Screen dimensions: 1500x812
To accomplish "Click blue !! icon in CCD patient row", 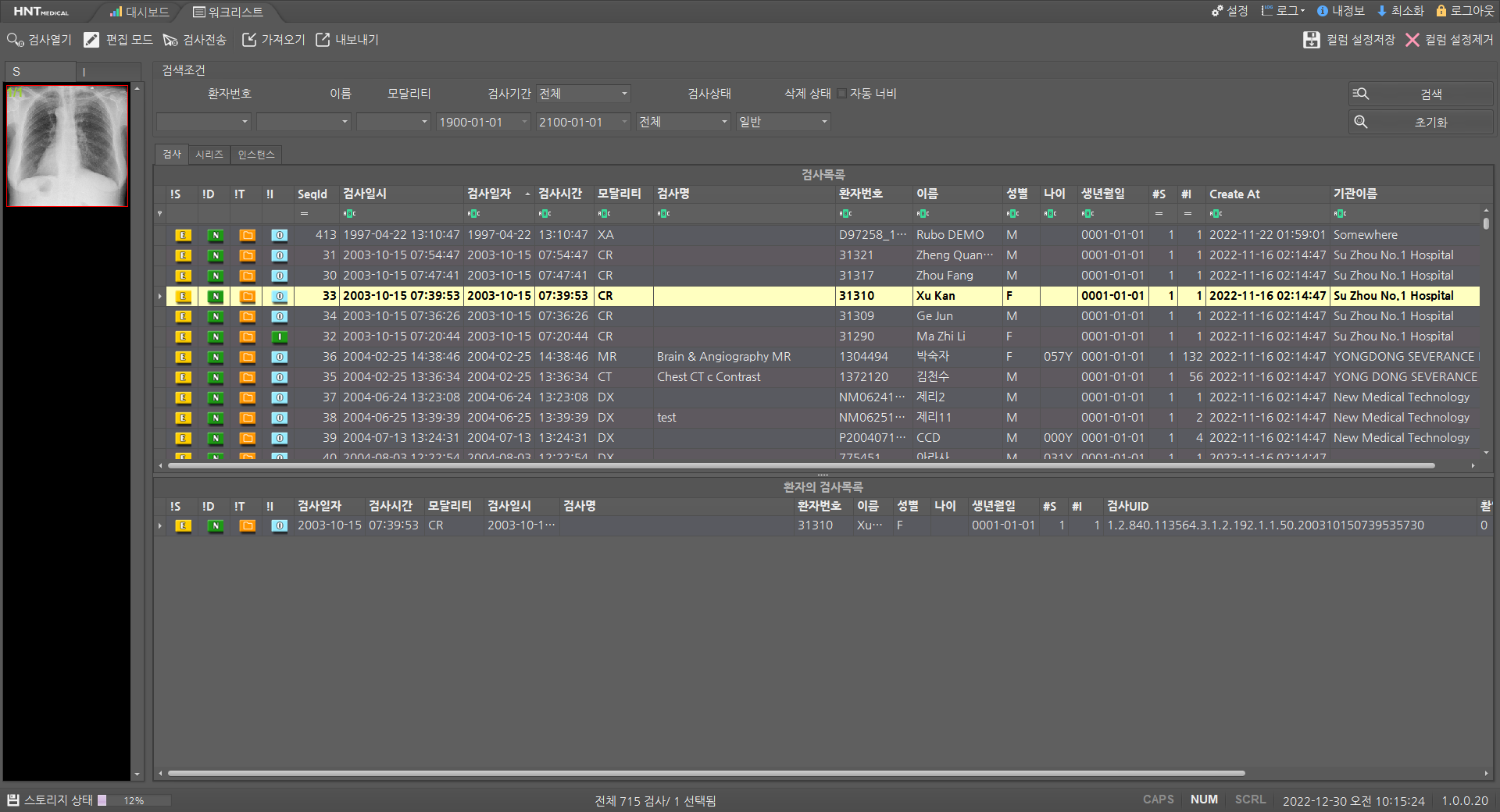I will pyautogui.click(x=280, y=438).
